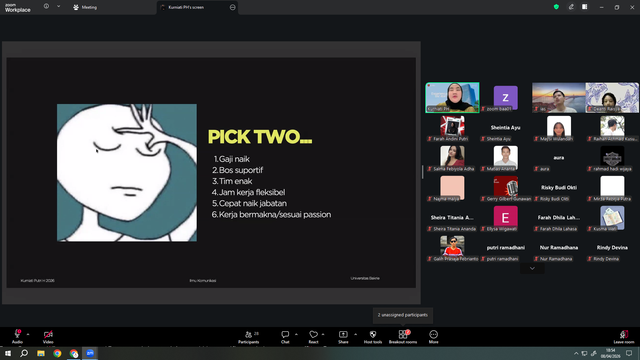Click the 'Rindy Devina' name tile
Screen dimensions: 640x360
pos(612,248)
